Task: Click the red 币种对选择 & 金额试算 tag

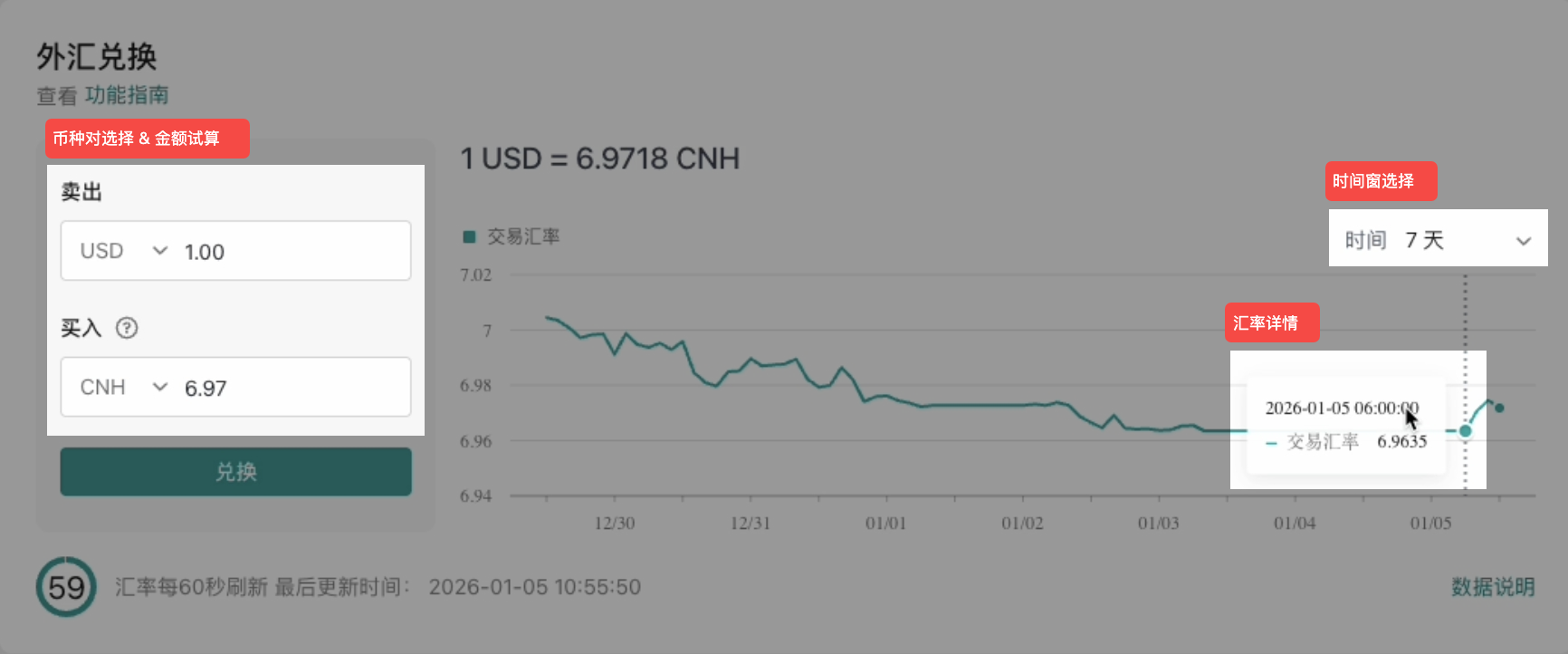Action: coord(147,139)
